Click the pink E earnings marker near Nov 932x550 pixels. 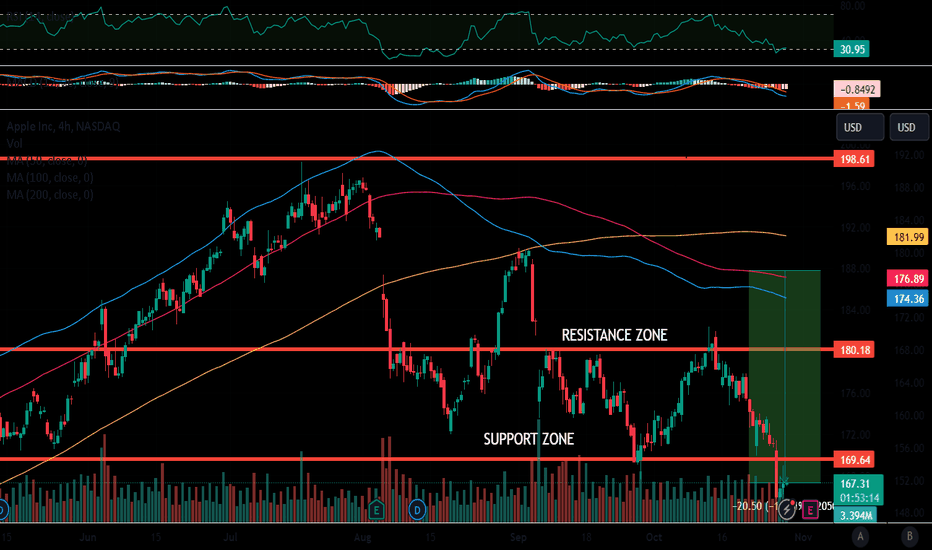[x=810, y=510]
